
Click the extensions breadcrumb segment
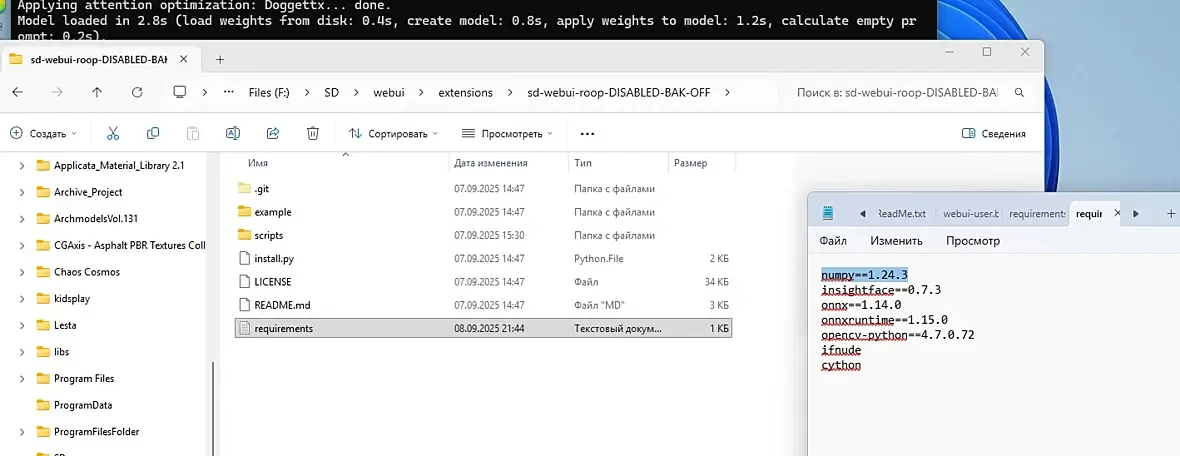click(466, 93)
